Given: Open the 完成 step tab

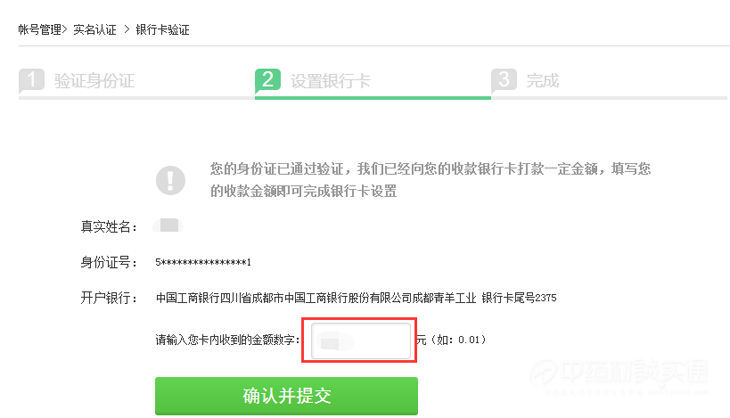Looking at the screenshot, I should point(542,81).
